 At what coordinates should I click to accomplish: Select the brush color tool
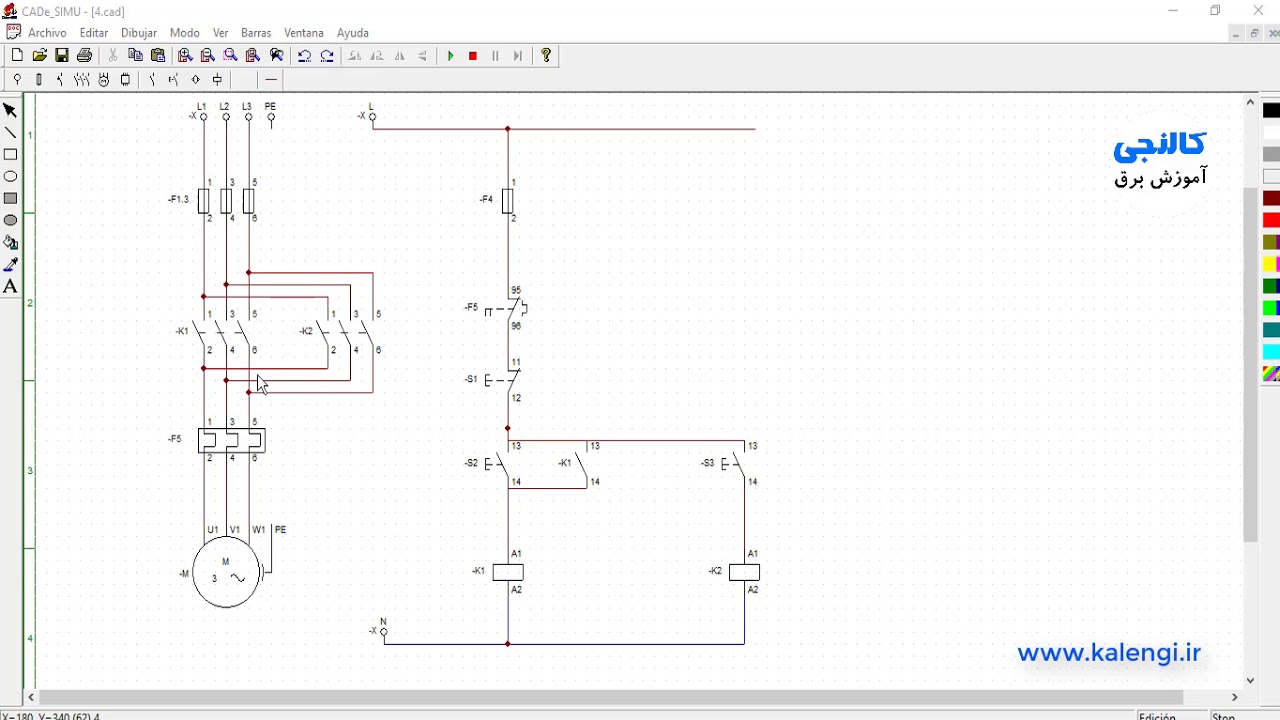(10, 265)
